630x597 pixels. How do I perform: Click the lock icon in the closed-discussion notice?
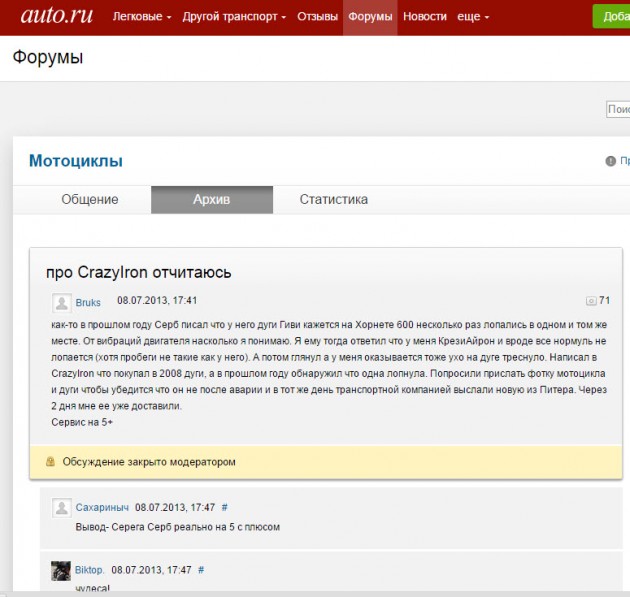50,462
